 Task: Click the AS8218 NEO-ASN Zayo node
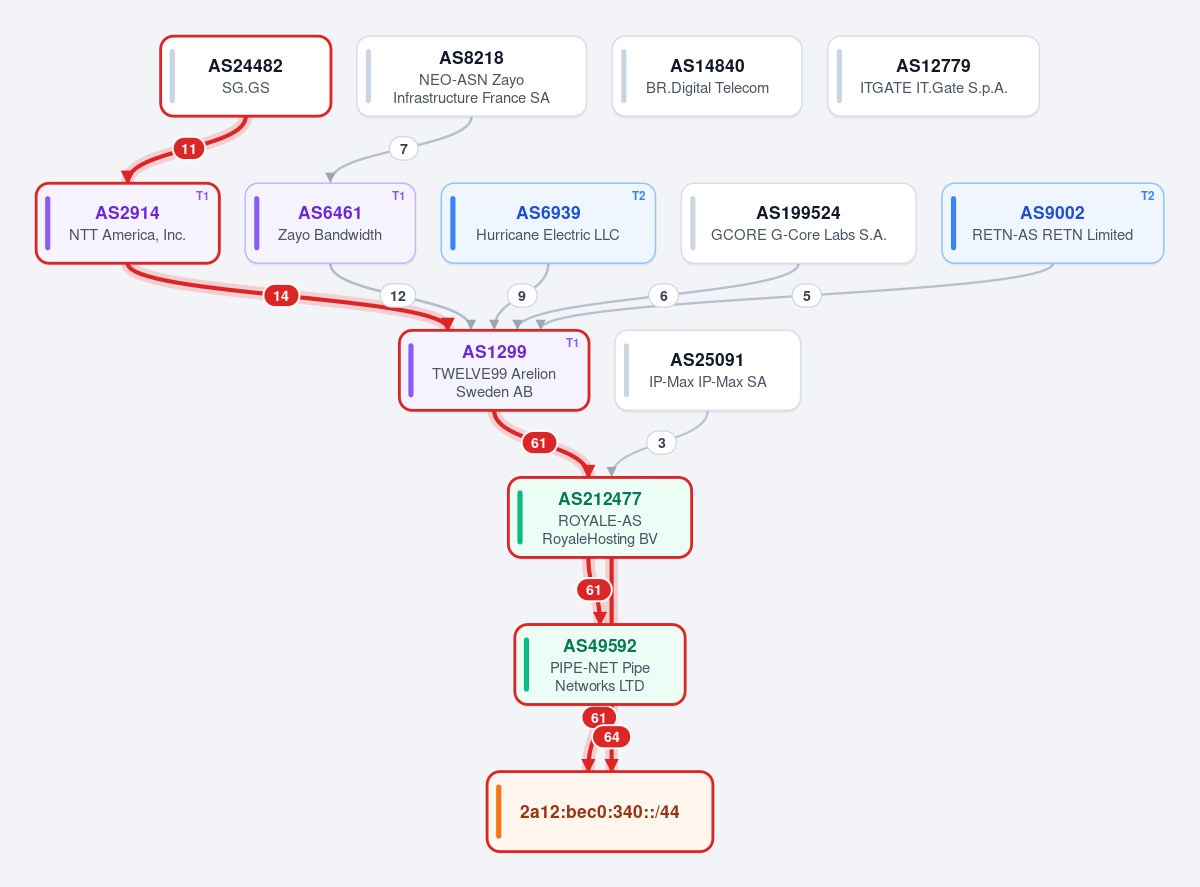(472, 76)
